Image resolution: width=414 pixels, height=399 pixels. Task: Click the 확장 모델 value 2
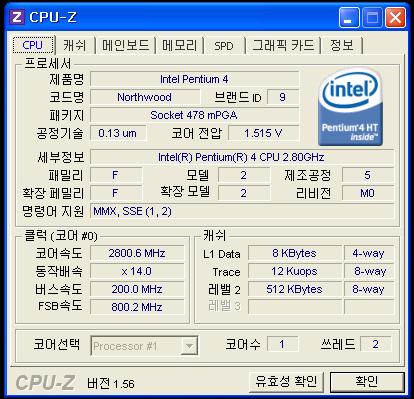point(244,193)
